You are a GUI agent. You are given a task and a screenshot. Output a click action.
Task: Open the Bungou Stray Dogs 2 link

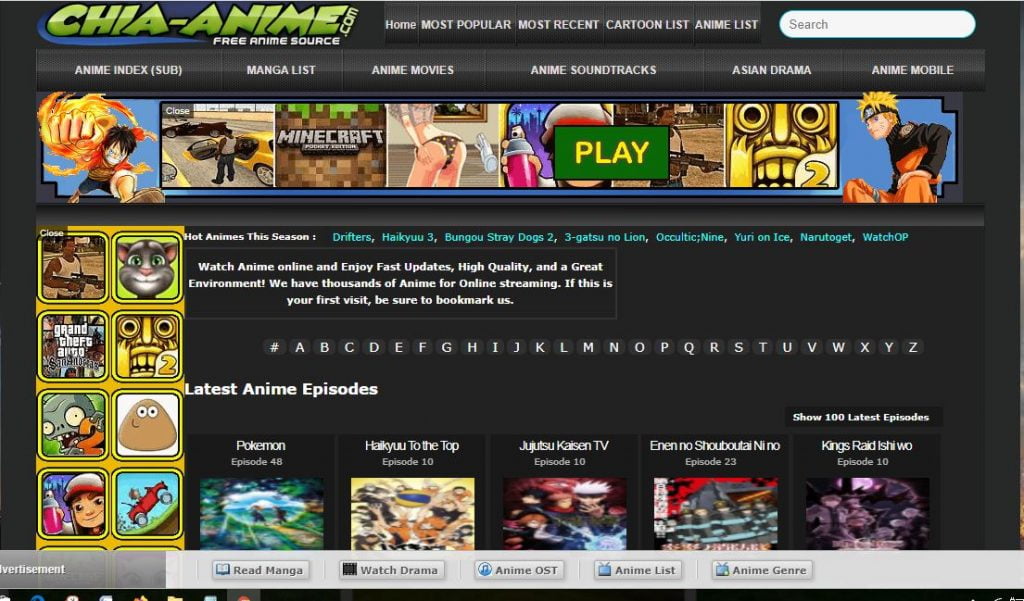point(499,237)
